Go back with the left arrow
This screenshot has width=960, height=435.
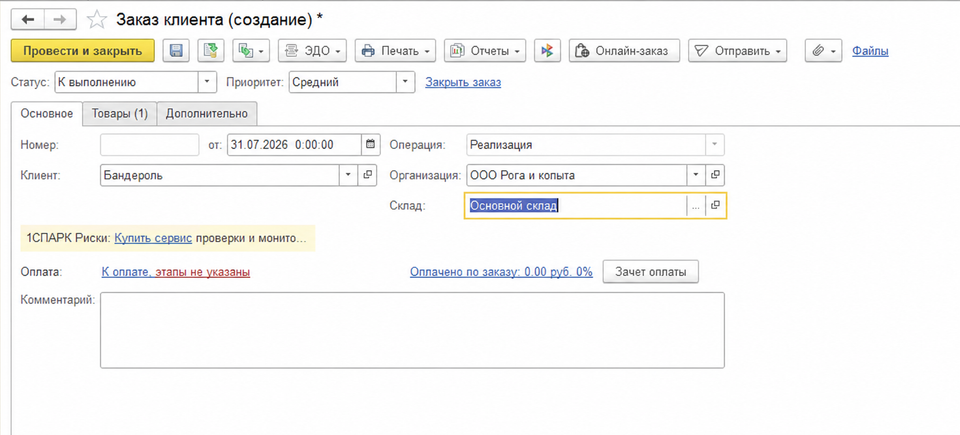click(x=28, y=20)
